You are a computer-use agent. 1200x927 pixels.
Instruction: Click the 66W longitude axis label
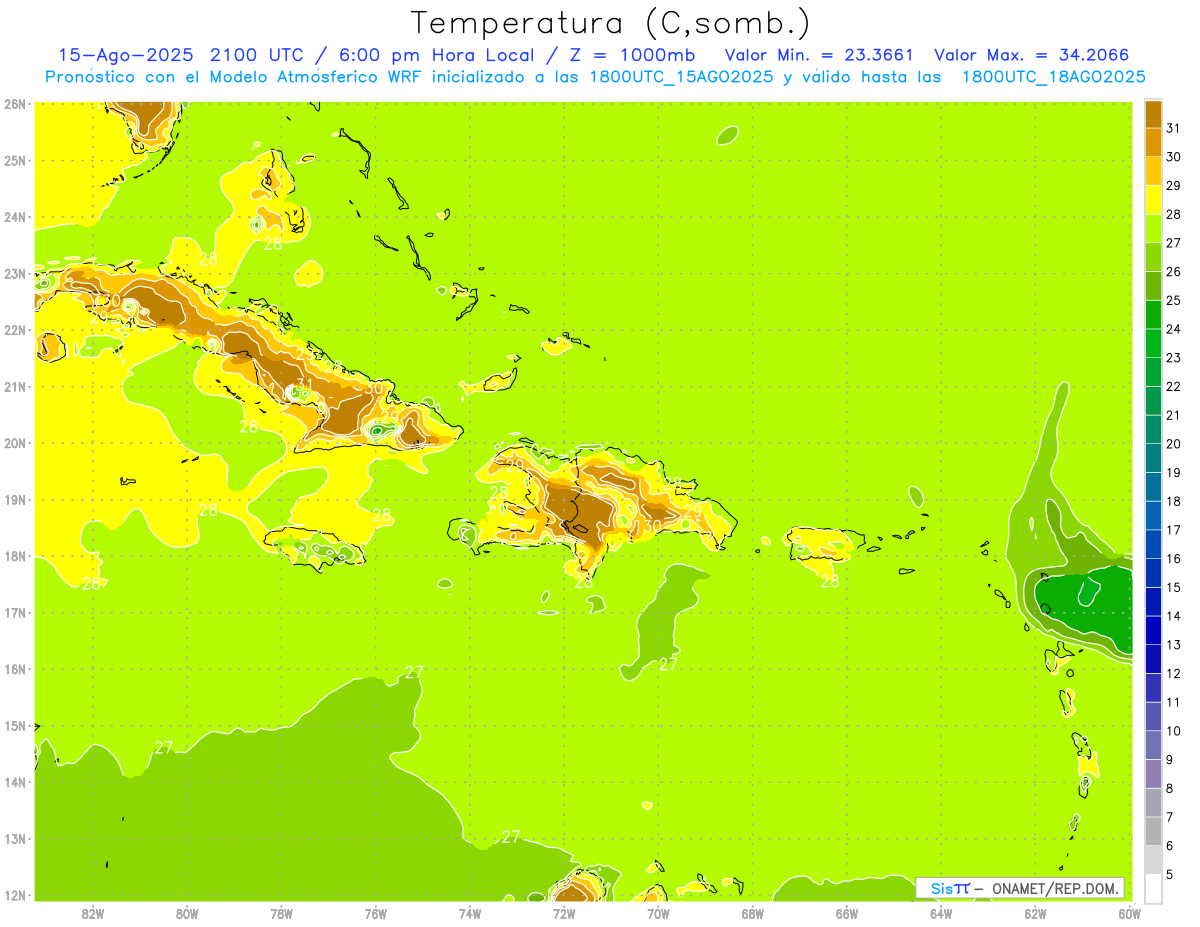(x=847, y=912)
